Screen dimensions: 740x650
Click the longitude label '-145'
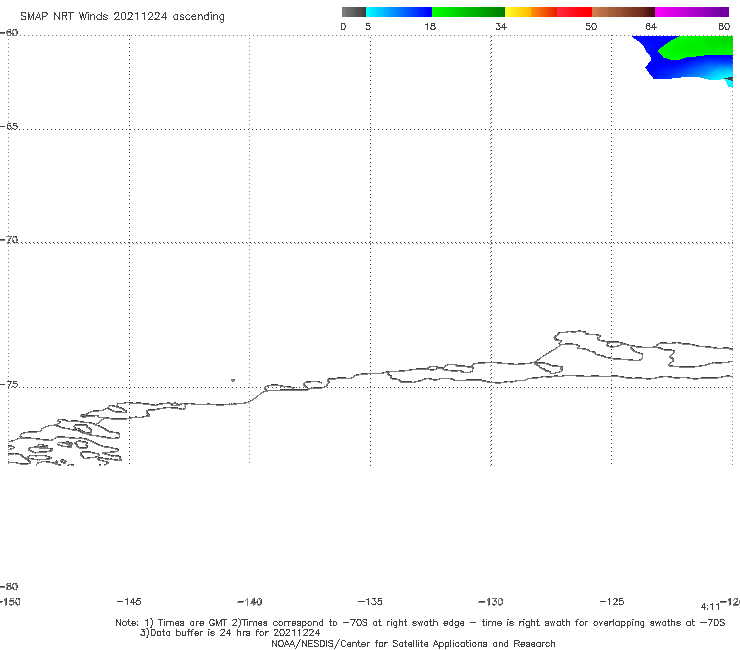pyautogui.click(x=129, y=602)
